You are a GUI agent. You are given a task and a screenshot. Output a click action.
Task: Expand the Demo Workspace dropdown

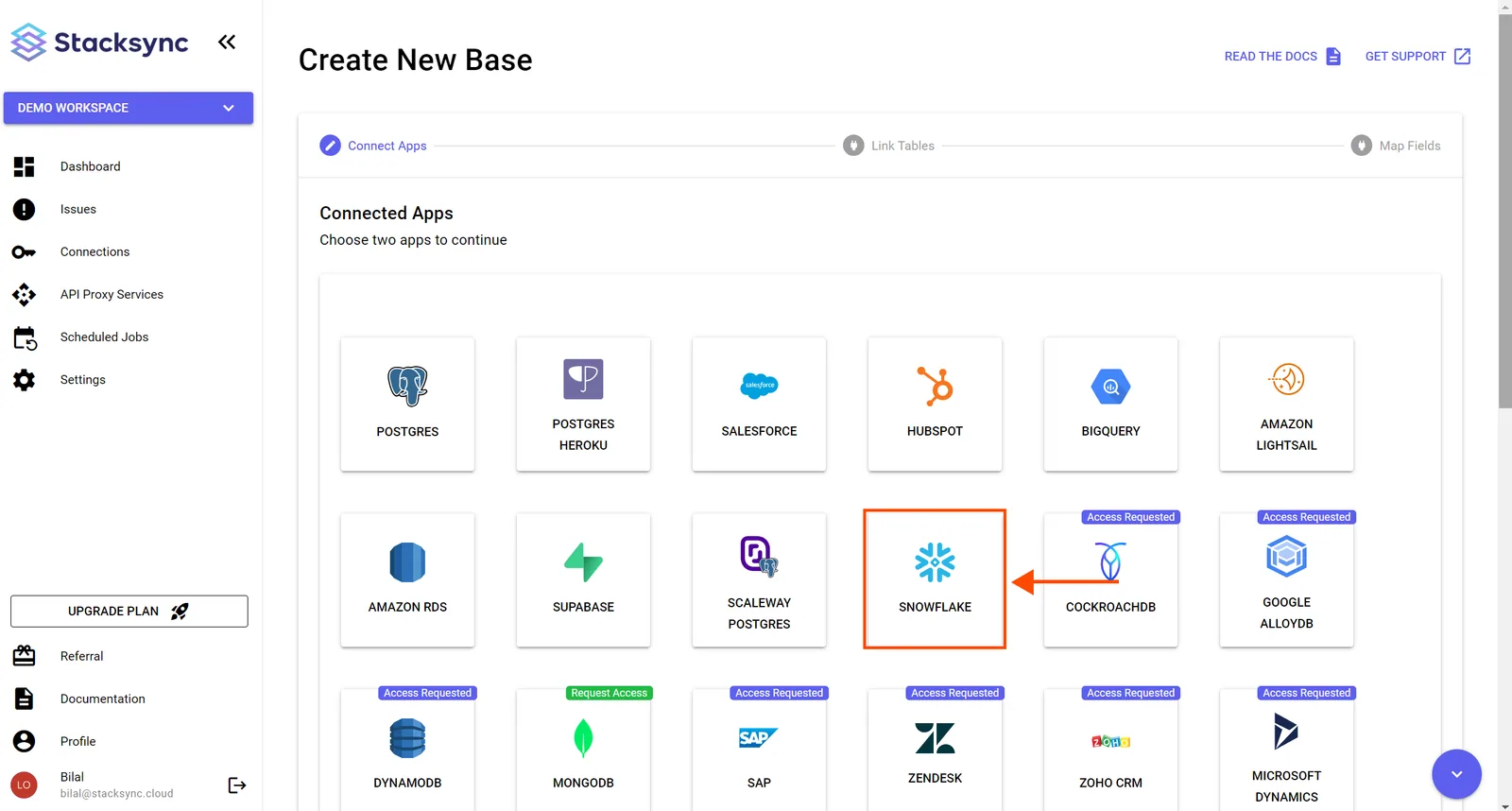click(129, 108)
